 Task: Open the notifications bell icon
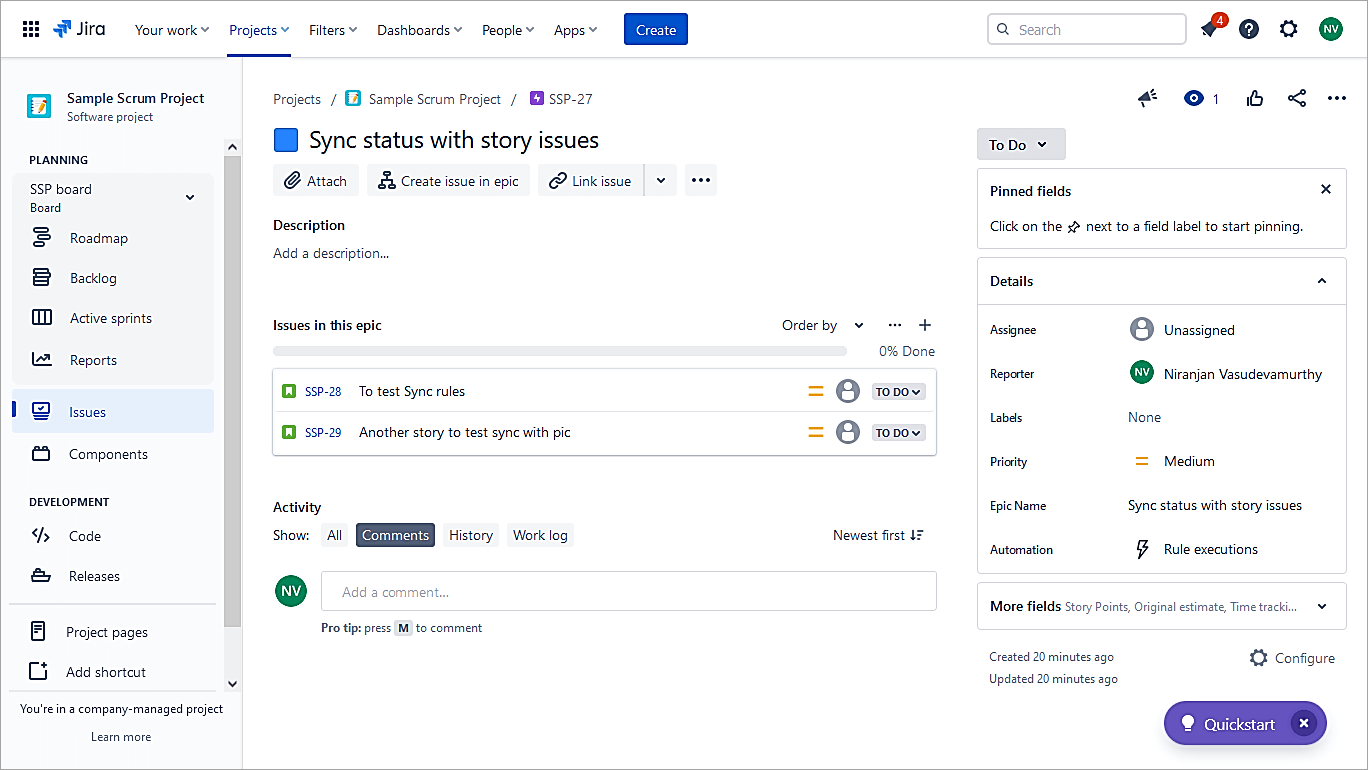click(1210, 29)
